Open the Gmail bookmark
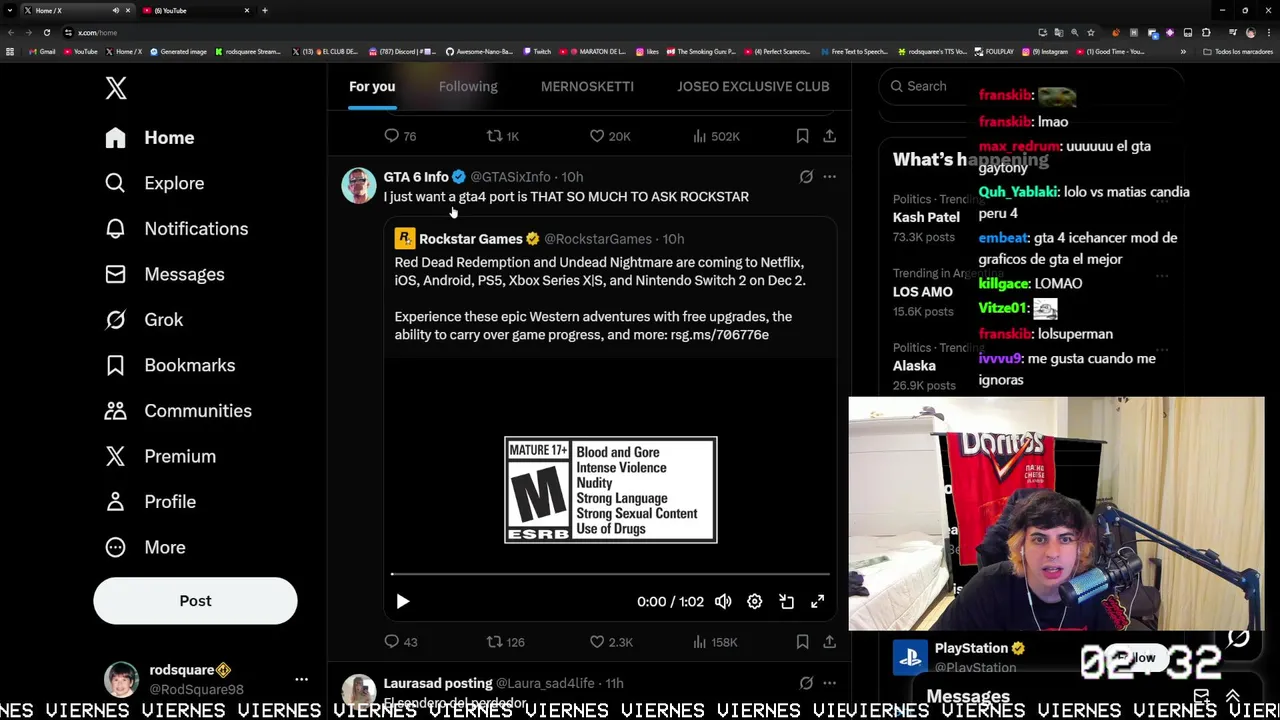The width and height of the screenshot is (1280, 720). click(42, 51)
